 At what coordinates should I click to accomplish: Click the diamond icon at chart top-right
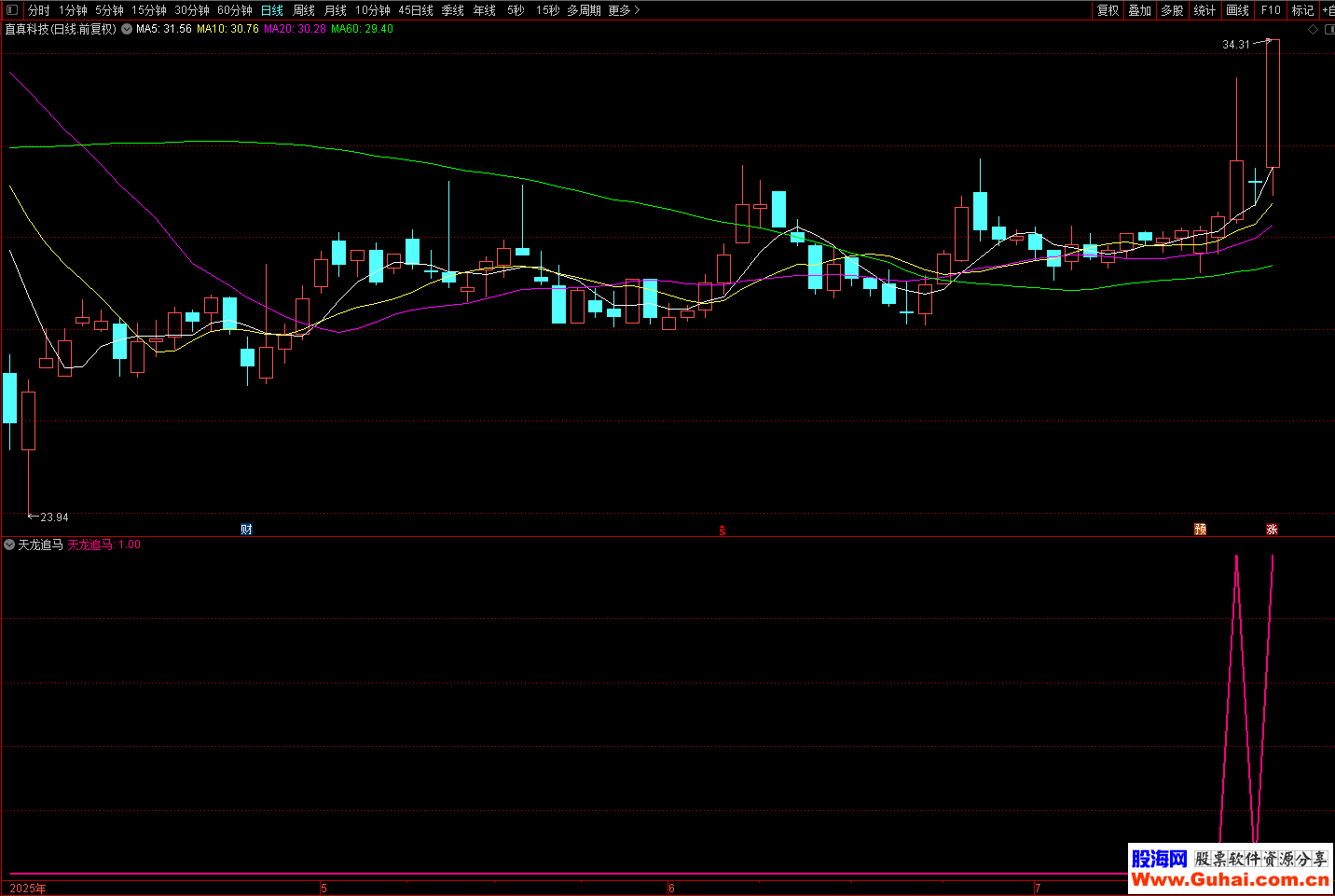tap(1313, 29)
